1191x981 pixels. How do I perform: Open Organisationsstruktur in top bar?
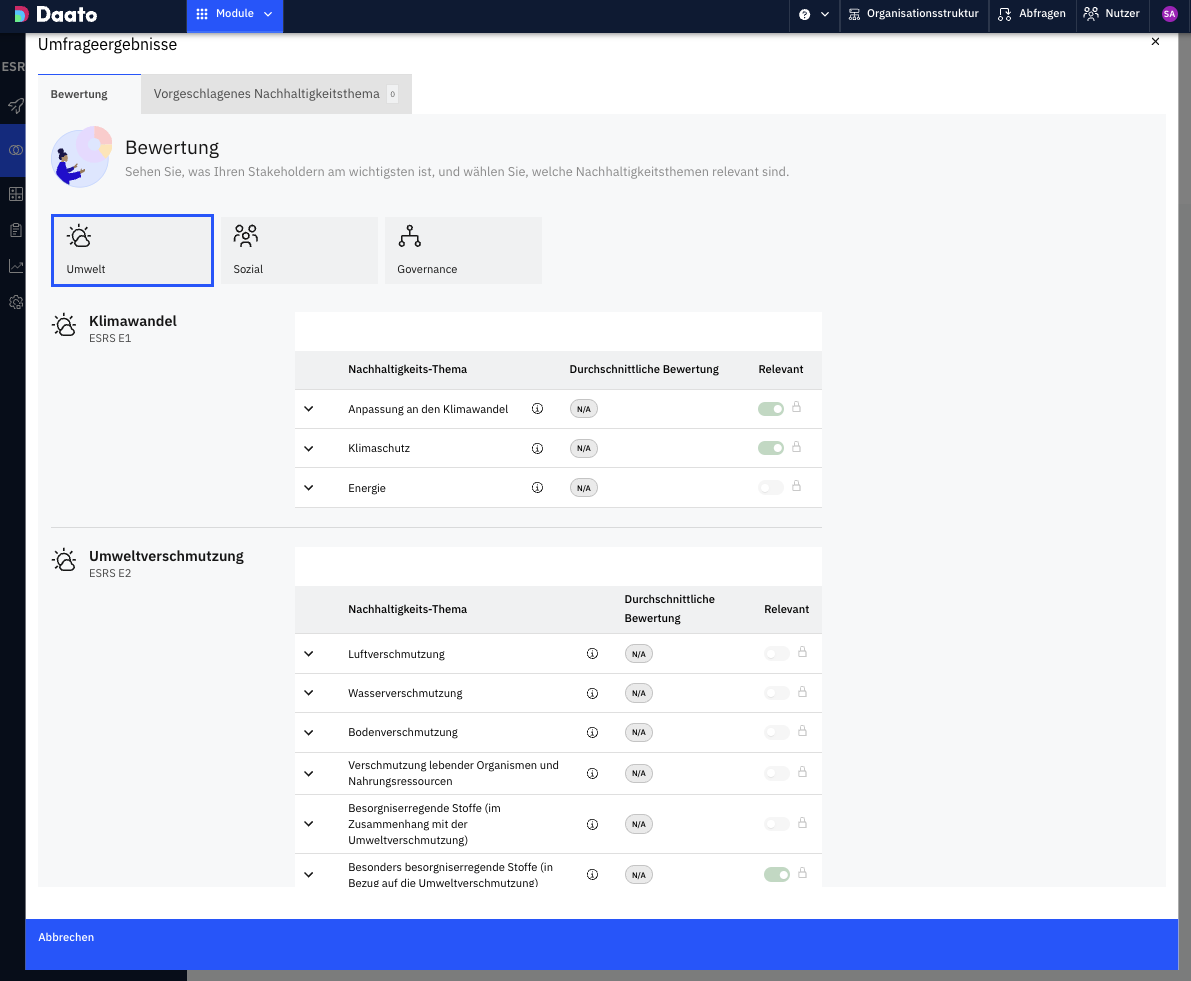913,14
